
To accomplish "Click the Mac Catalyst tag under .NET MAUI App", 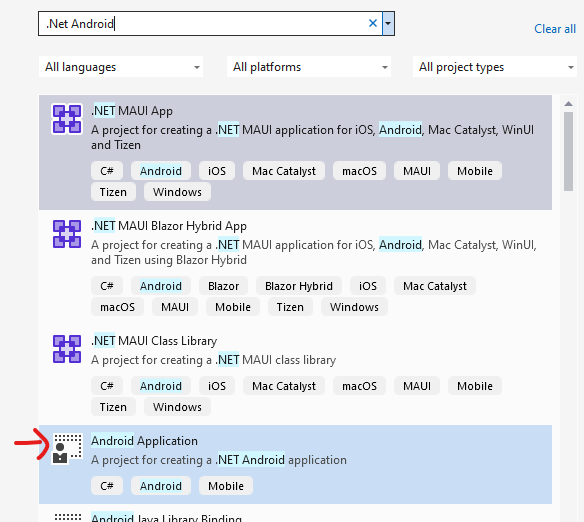I will pos(284,171).
